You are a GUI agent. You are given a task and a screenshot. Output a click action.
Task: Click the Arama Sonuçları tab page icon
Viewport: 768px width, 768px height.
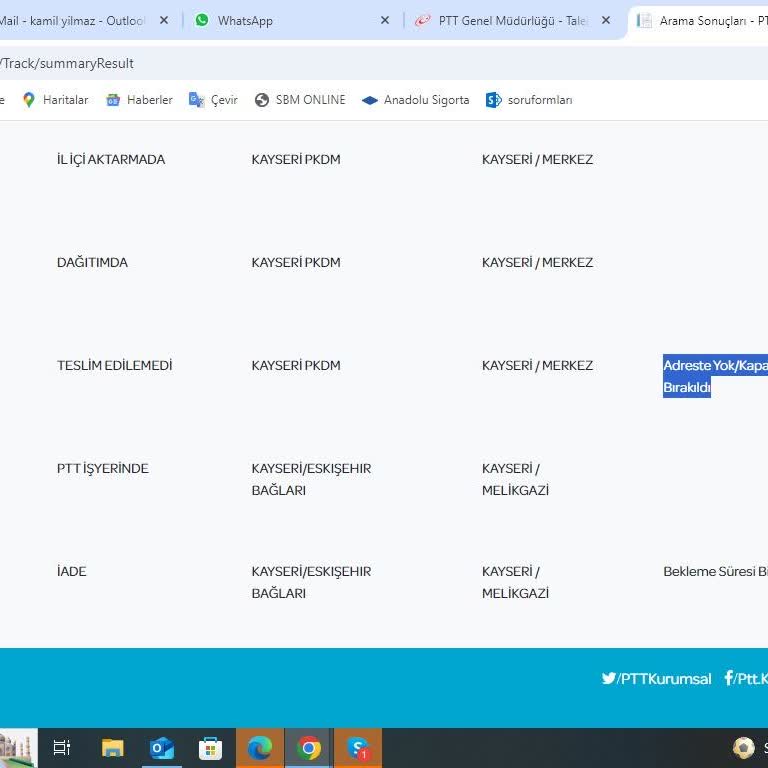point(644,21)
